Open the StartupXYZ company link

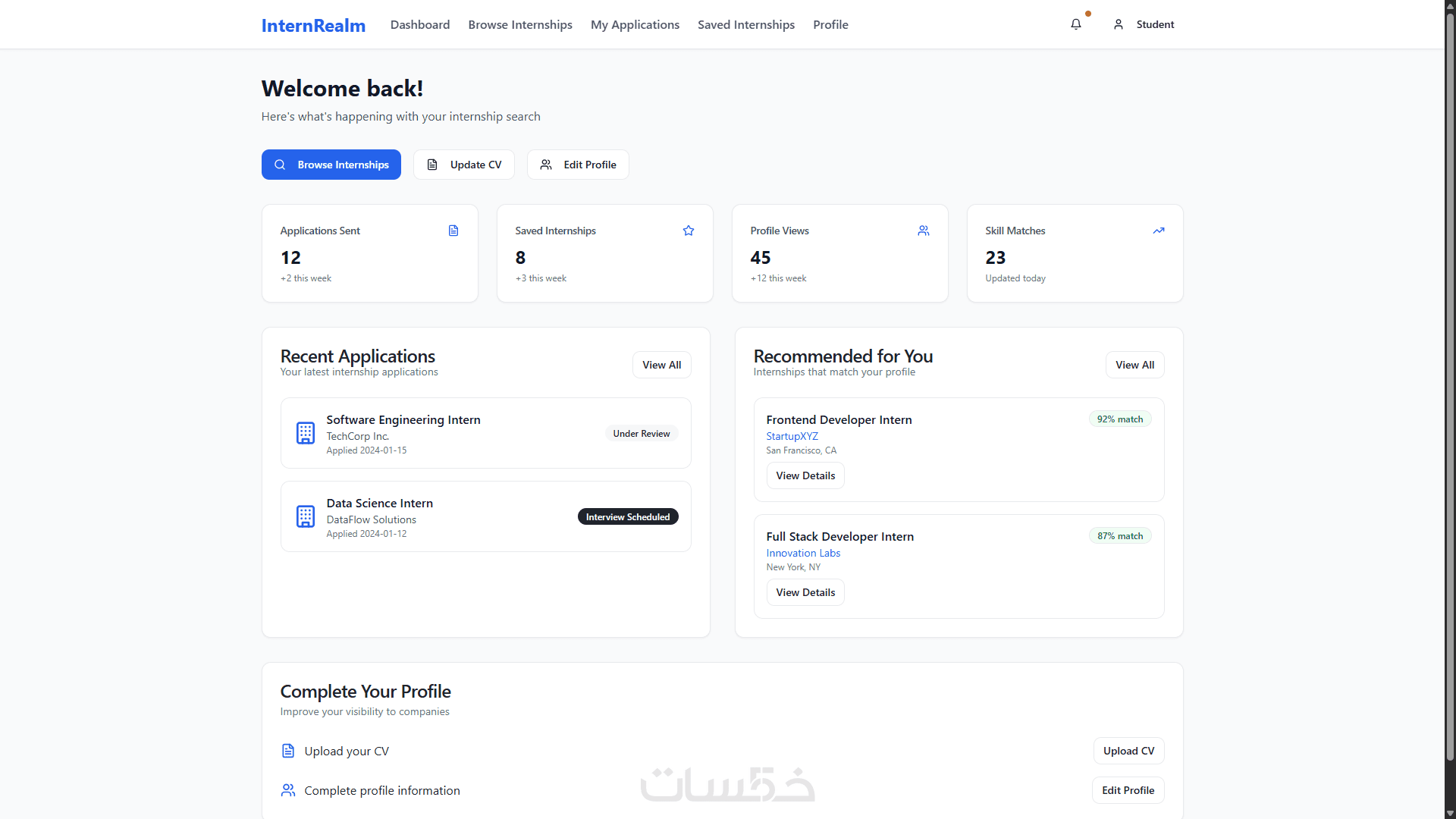pos(792,436)
